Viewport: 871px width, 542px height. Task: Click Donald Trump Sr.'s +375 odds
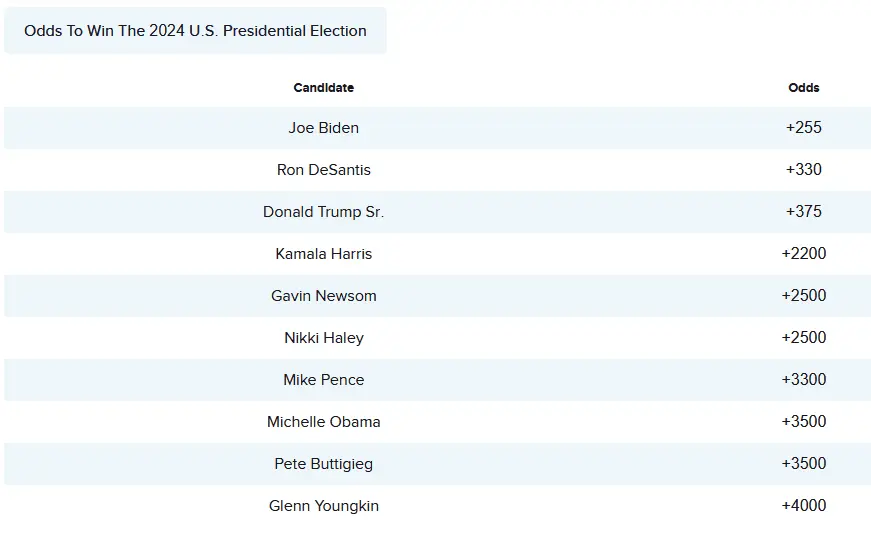[x=803, y=212]
